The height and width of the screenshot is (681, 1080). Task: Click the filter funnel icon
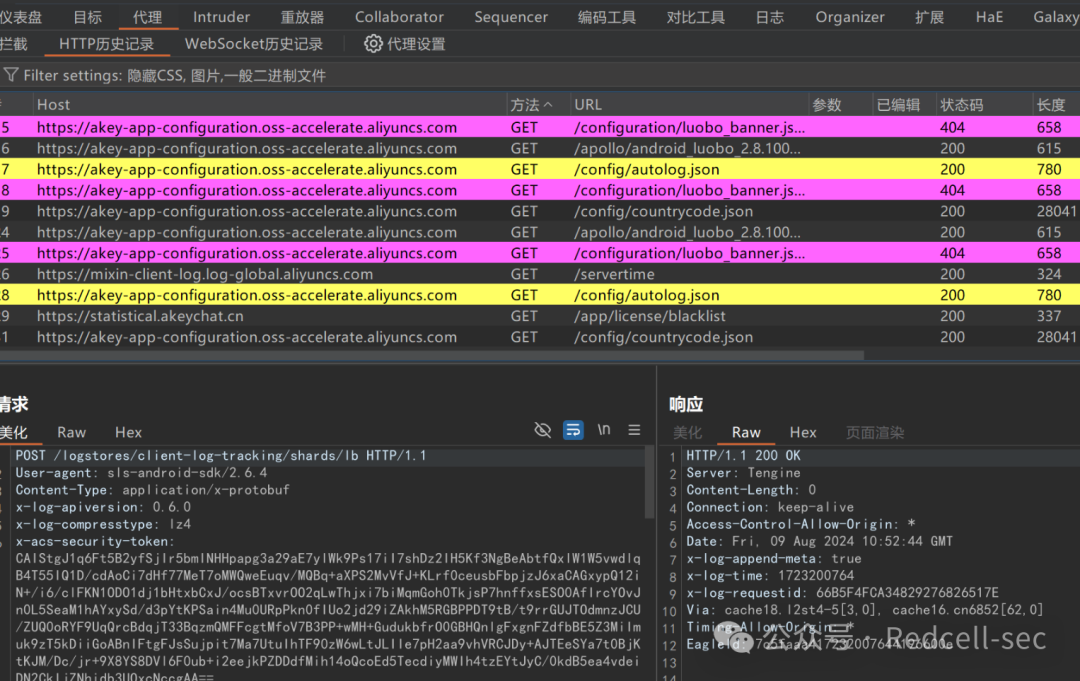tap(11, 75)
